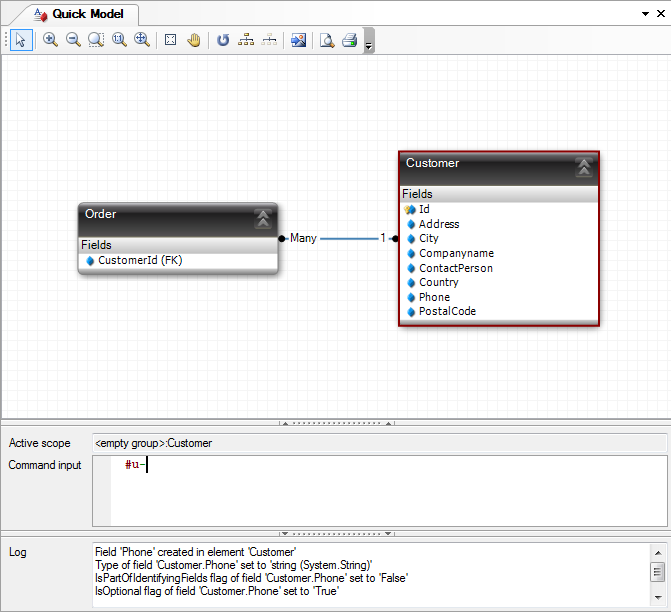Click the zoom out magnifier icon
The width and height of the screenshot is (671, 612).
[x=73, y=40]
